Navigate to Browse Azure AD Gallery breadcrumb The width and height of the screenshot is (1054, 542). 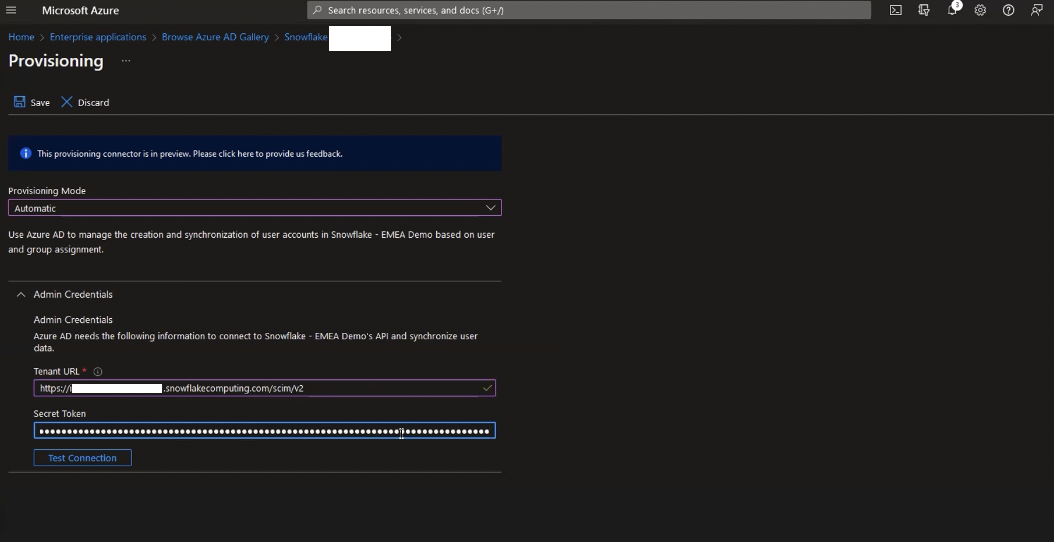pyautogui.click(x=215, y=37)
